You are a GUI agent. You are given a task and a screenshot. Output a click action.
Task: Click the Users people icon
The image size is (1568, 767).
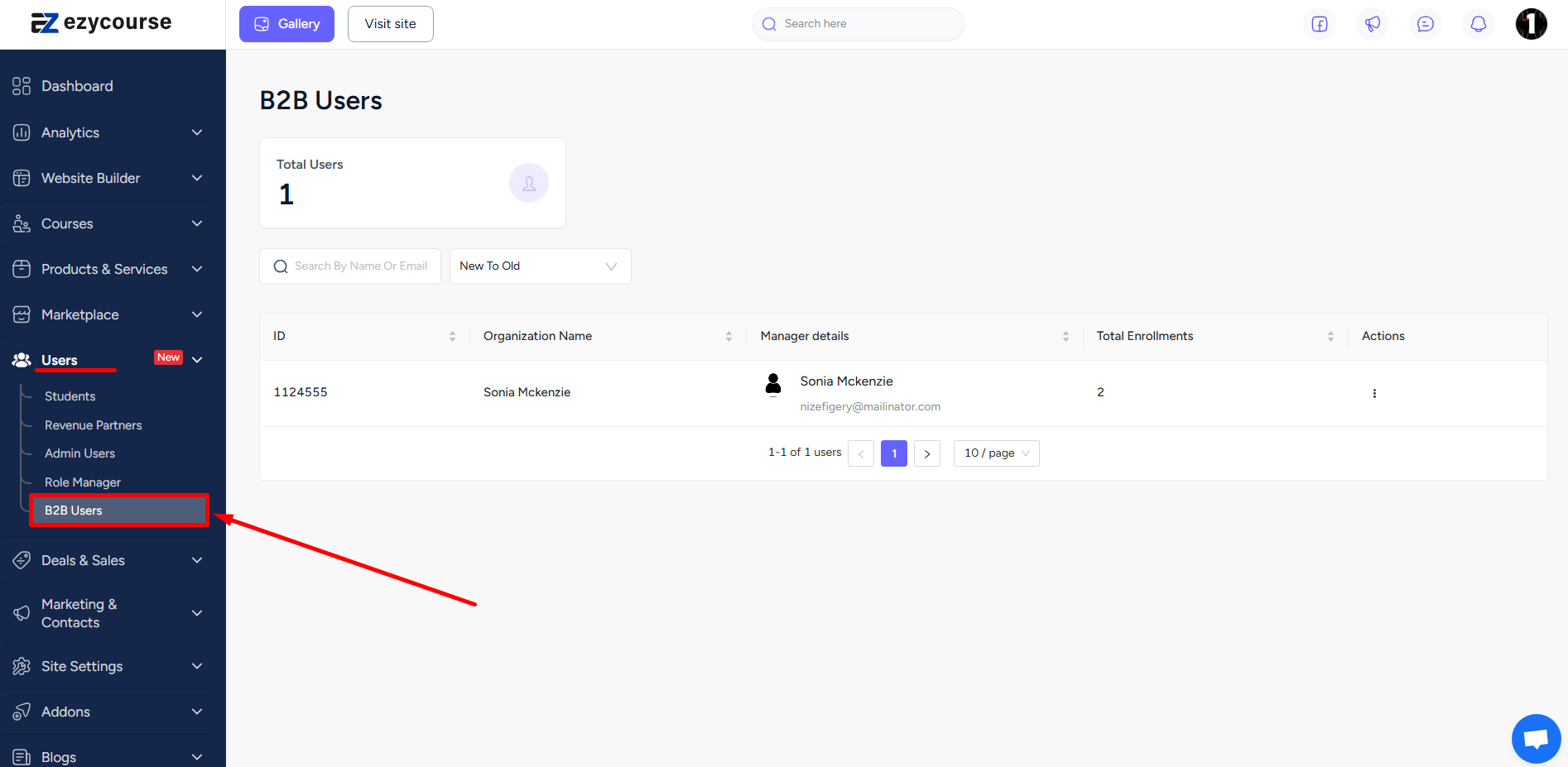tap(22, 360)
